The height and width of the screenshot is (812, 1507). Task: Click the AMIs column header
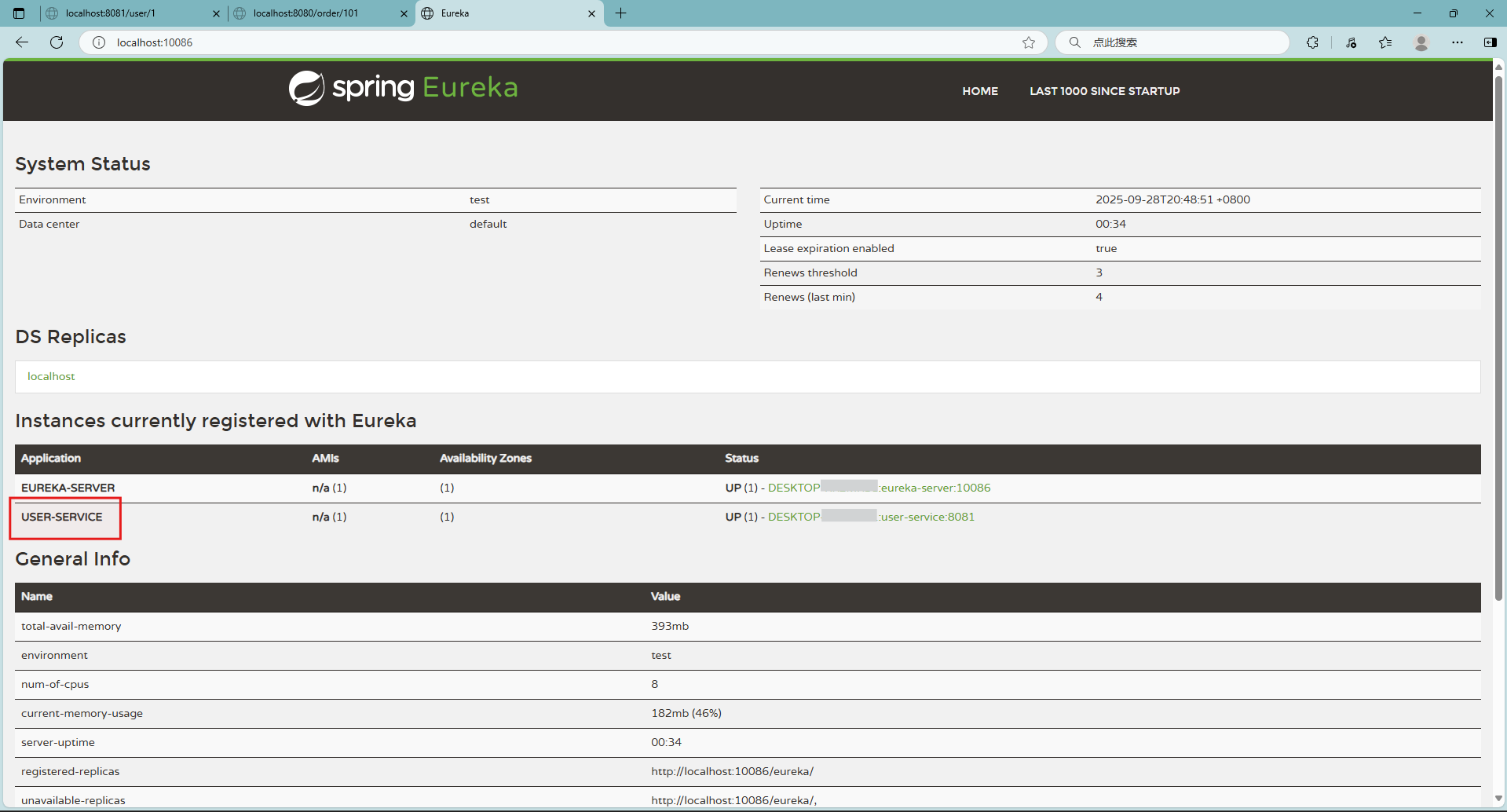point(325,458)
